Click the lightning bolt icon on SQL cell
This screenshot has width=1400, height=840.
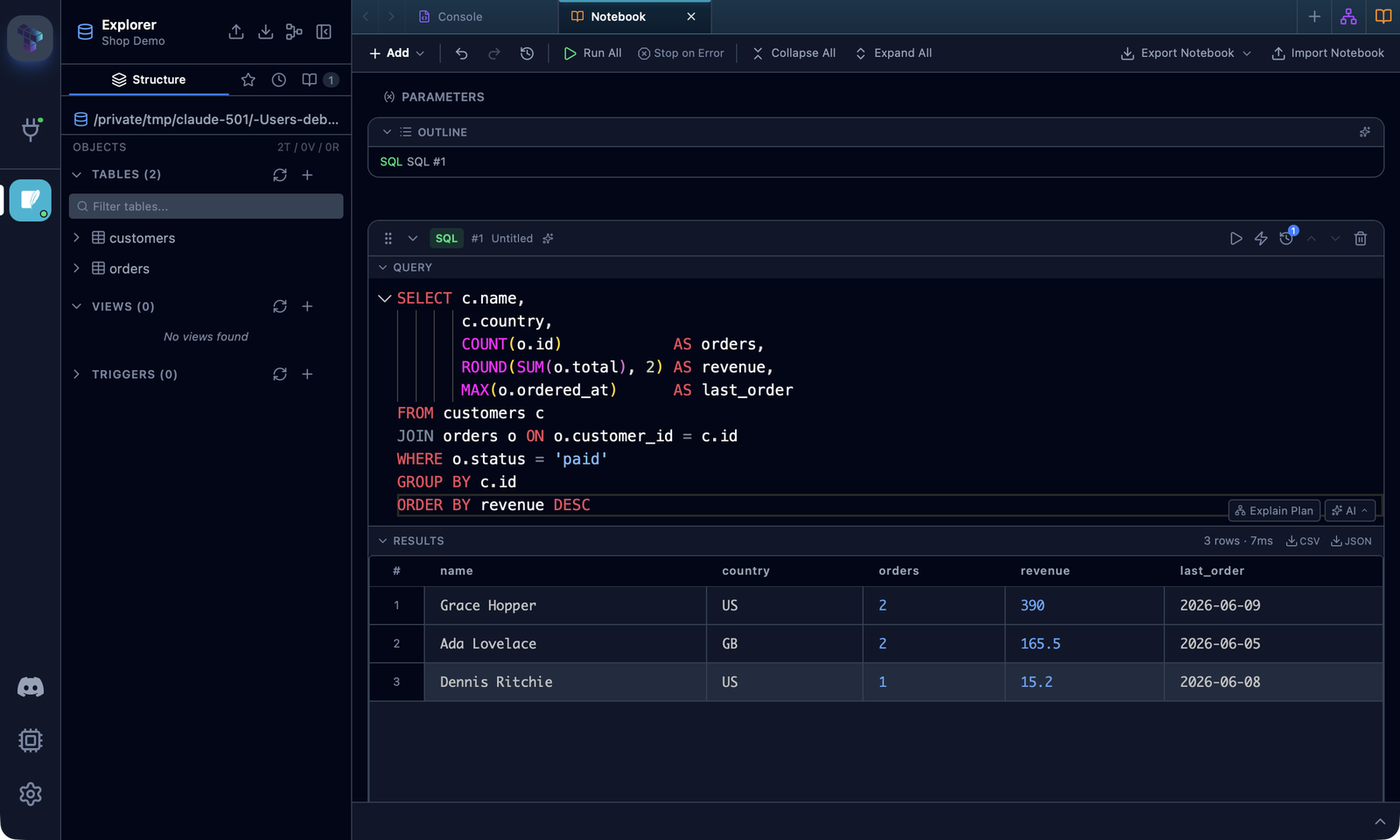1261,239
